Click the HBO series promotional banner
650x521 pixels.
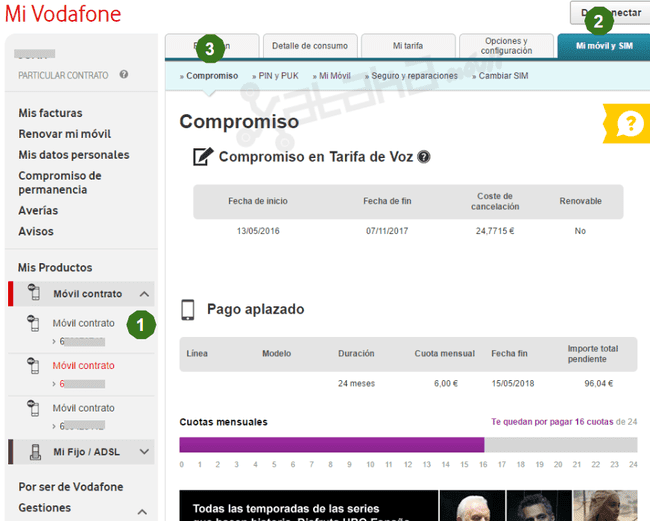point(408,506)
